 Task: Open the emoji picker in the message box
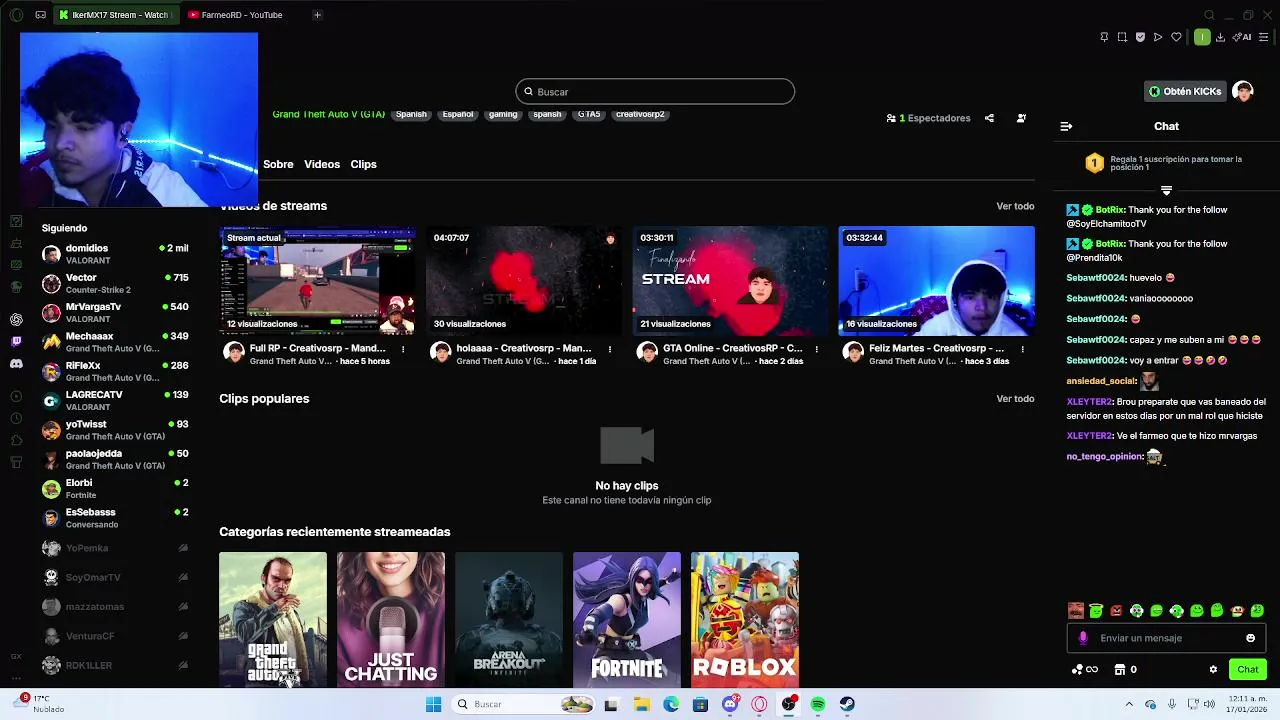1250,638
